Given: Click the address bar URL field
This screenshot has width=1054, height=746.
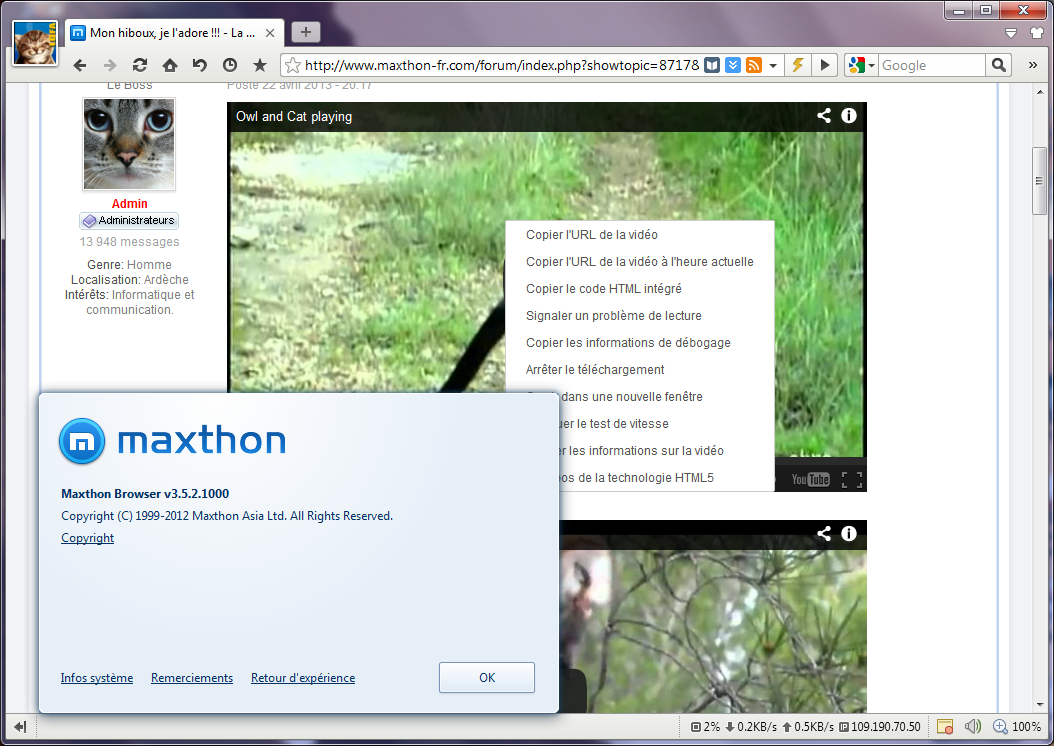Looking at the screenshot, I should tap(501, 65).
